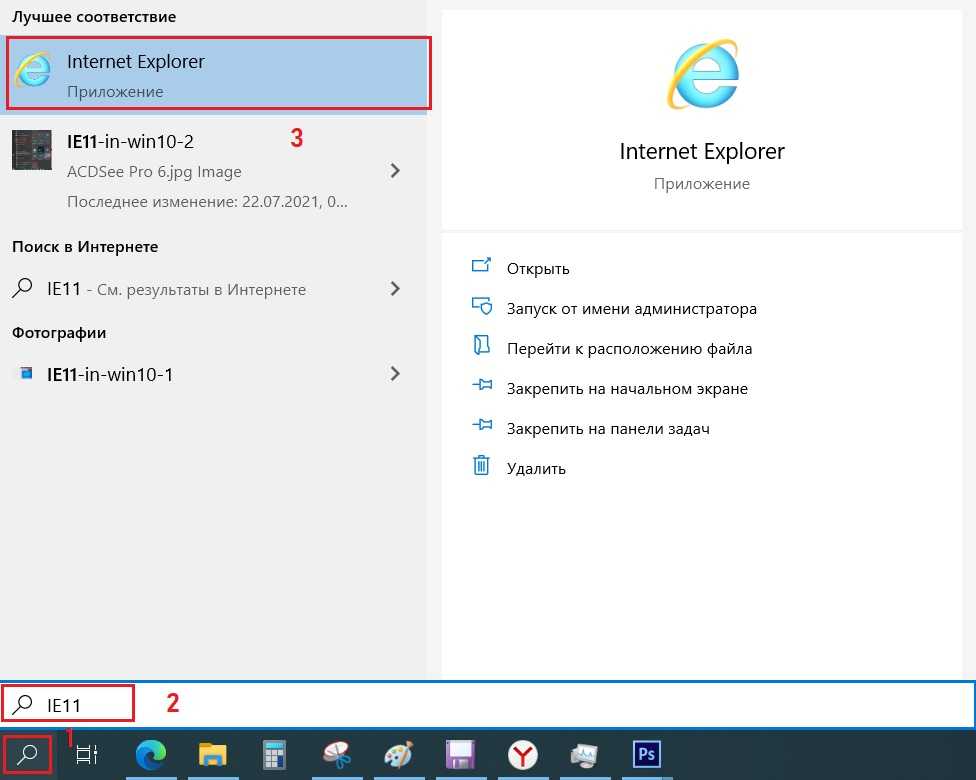Viewport: 976px width, 780px height.
Task: Launch Yandex Browser from the taskbar
Action: [522, 755]
